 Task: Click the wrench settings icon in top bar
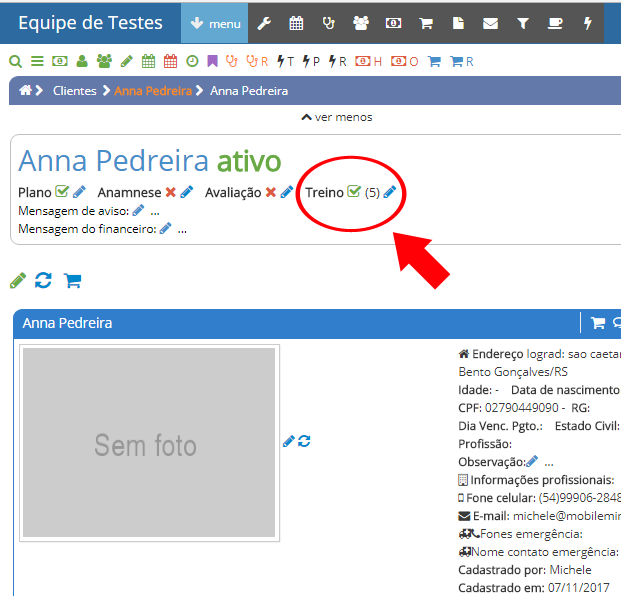(264, 23)
